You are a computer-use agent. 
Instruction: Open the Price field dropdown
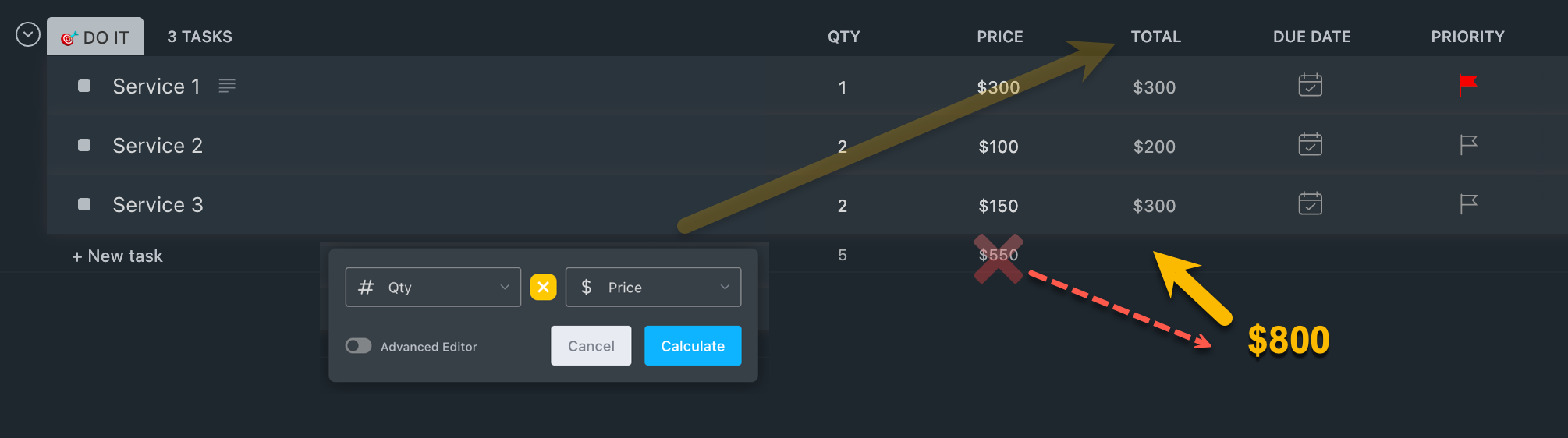pyautogui.click(x=653, y=287)
